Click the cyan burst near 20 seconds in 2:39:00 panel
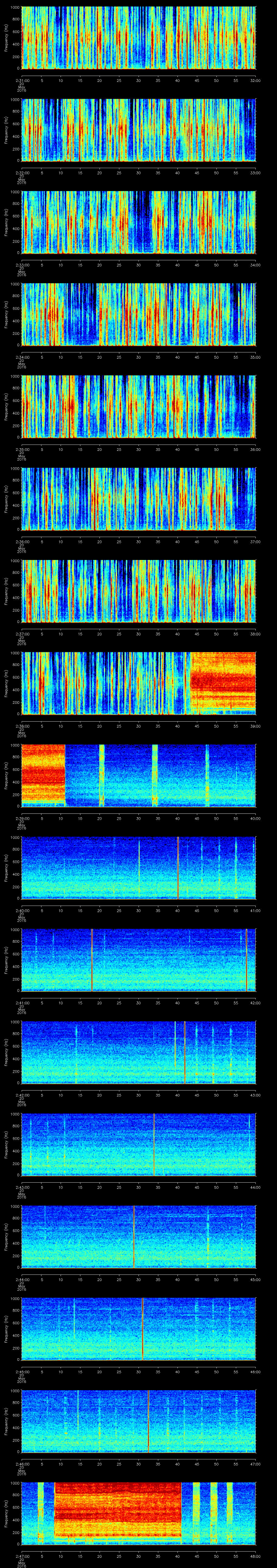The height and width of the screenshot is (1568, 277). click(x=102, y=775)
